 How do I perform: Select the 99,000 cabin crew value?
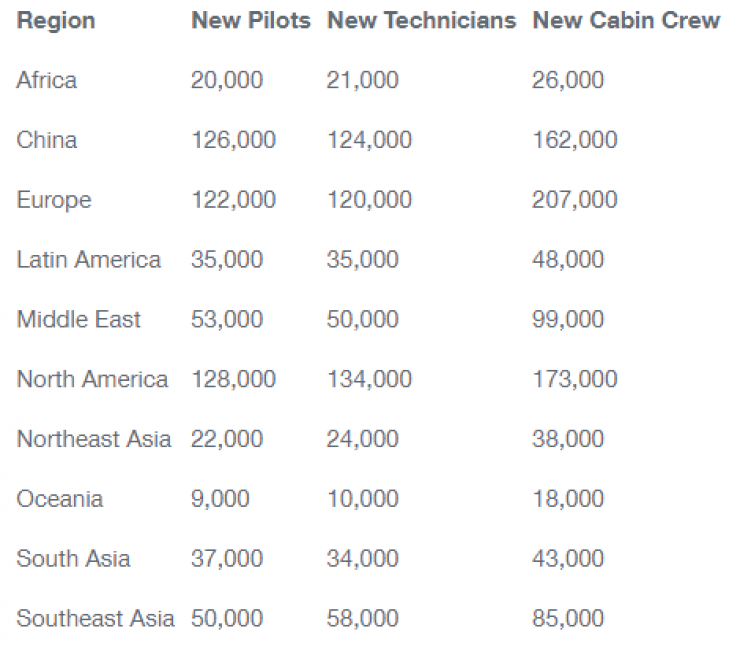point(568,320)
